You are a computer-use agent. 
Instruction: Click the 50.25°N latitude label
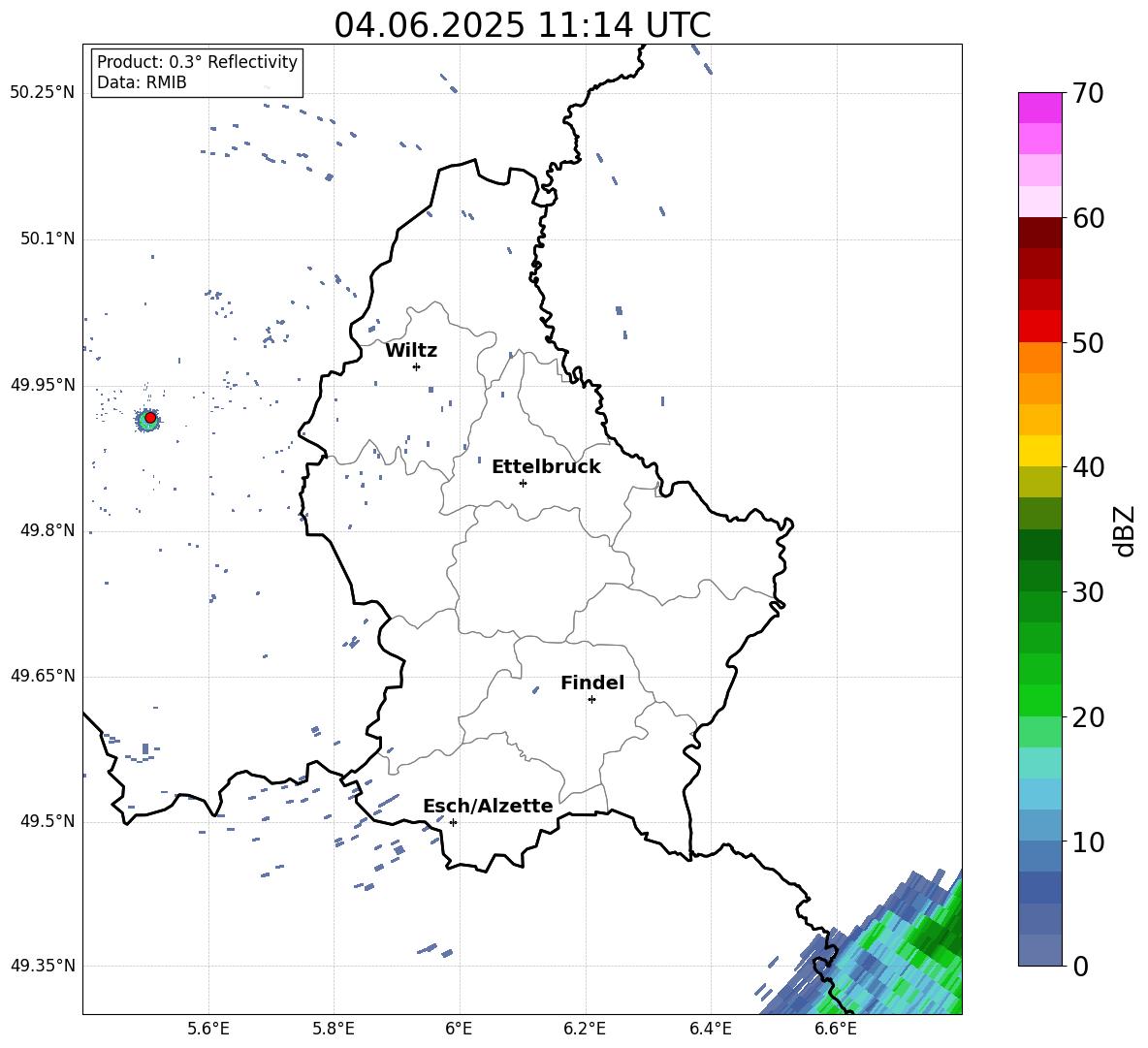pos(43,92)
